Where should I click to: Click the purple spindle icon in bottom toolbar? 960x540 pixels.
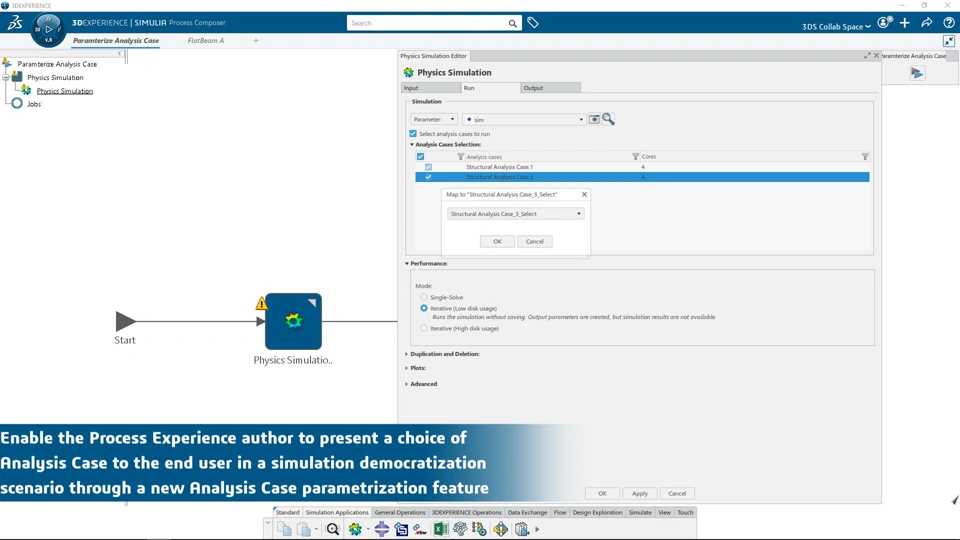coord(381,529)
